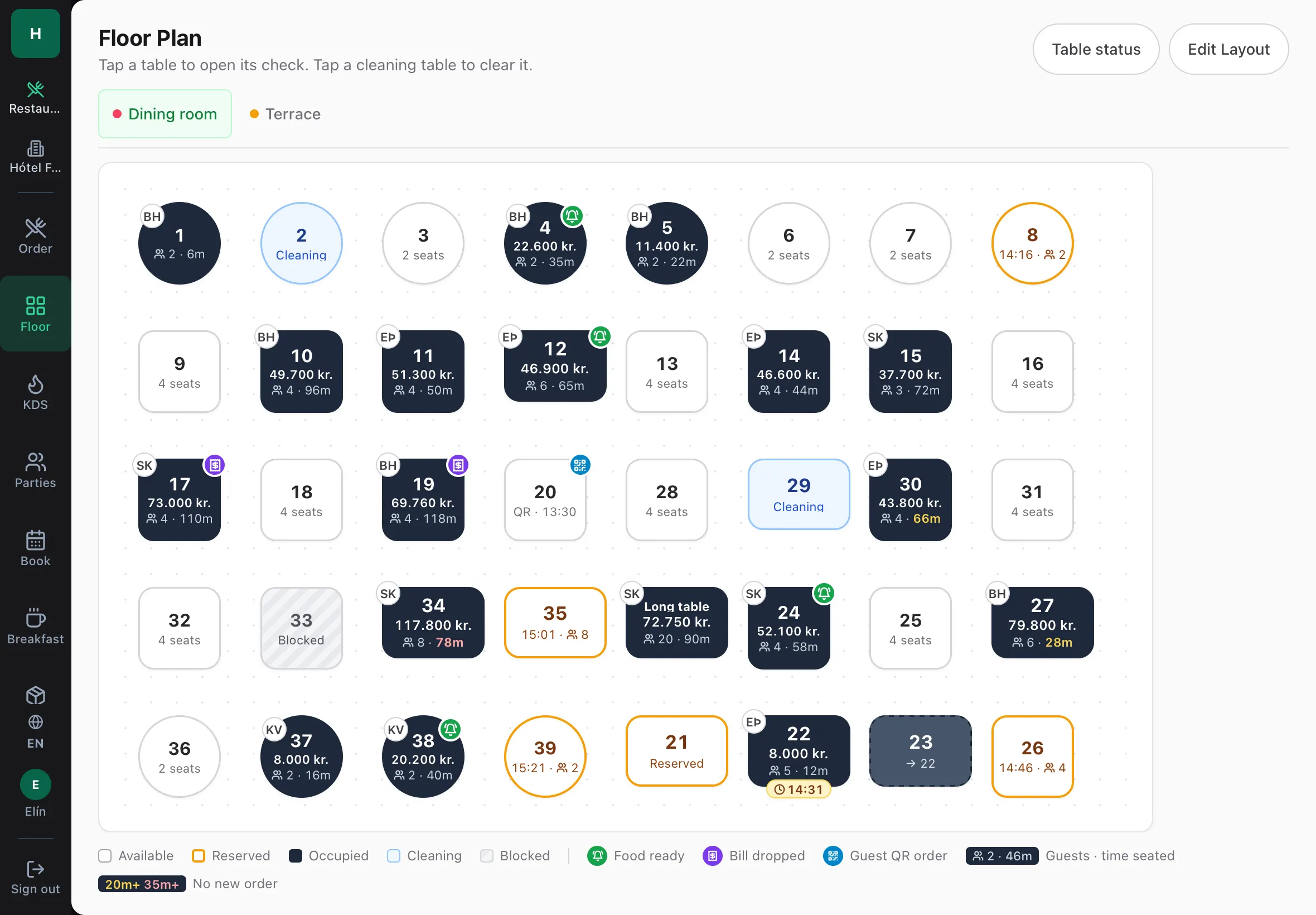Open the KDS kitchen display icon
Viewport: 1316px width, 915px height.
35,384
